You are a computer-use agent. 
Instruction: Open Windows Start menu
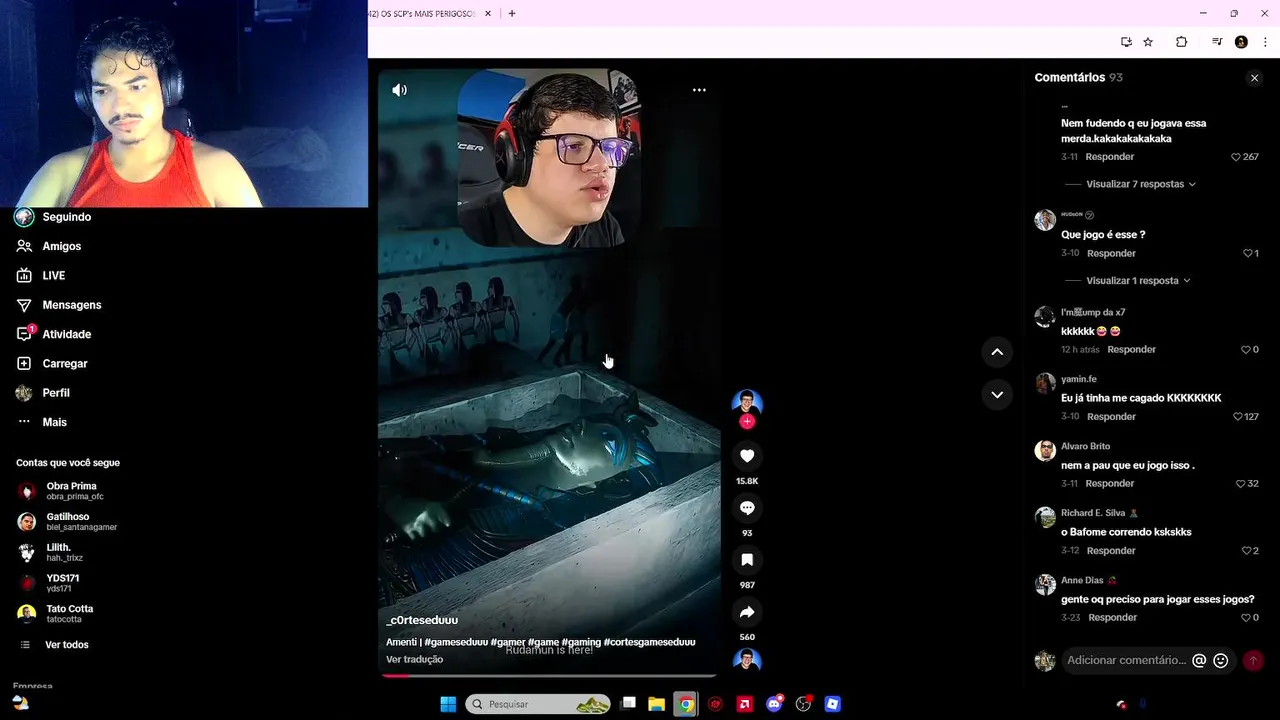[x=448, y=704]
